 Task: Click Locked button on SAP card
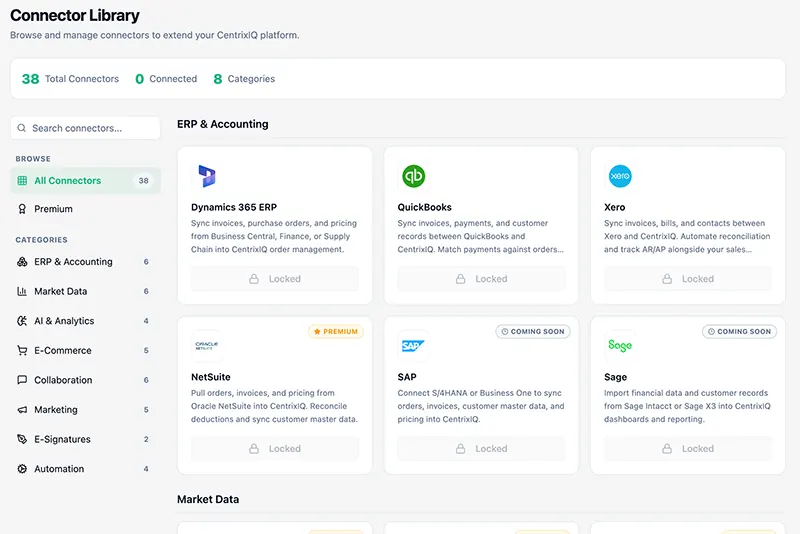point(481,449)
